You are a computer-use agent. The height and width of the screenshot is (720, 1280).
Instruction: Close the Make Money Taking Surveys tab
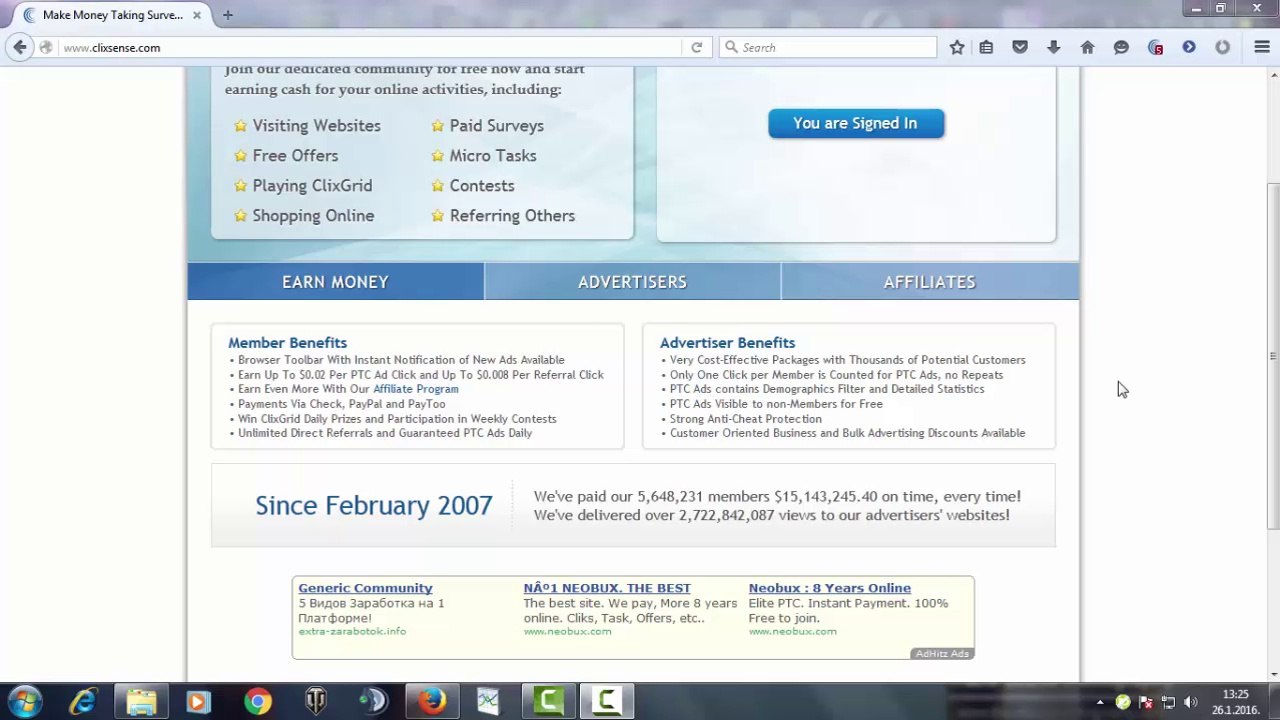(197, 15)
